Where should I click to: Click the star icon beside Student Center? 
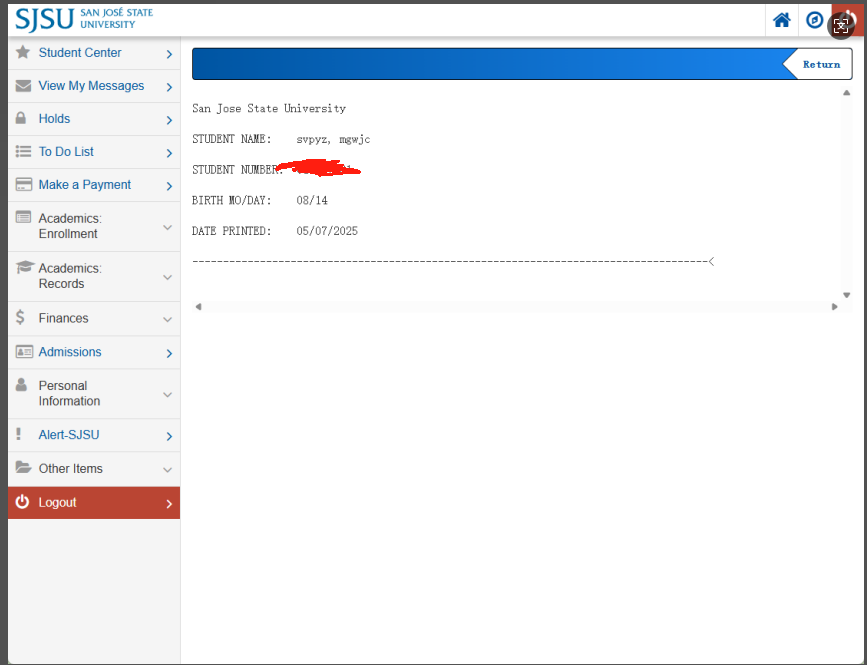coord(23,52)
